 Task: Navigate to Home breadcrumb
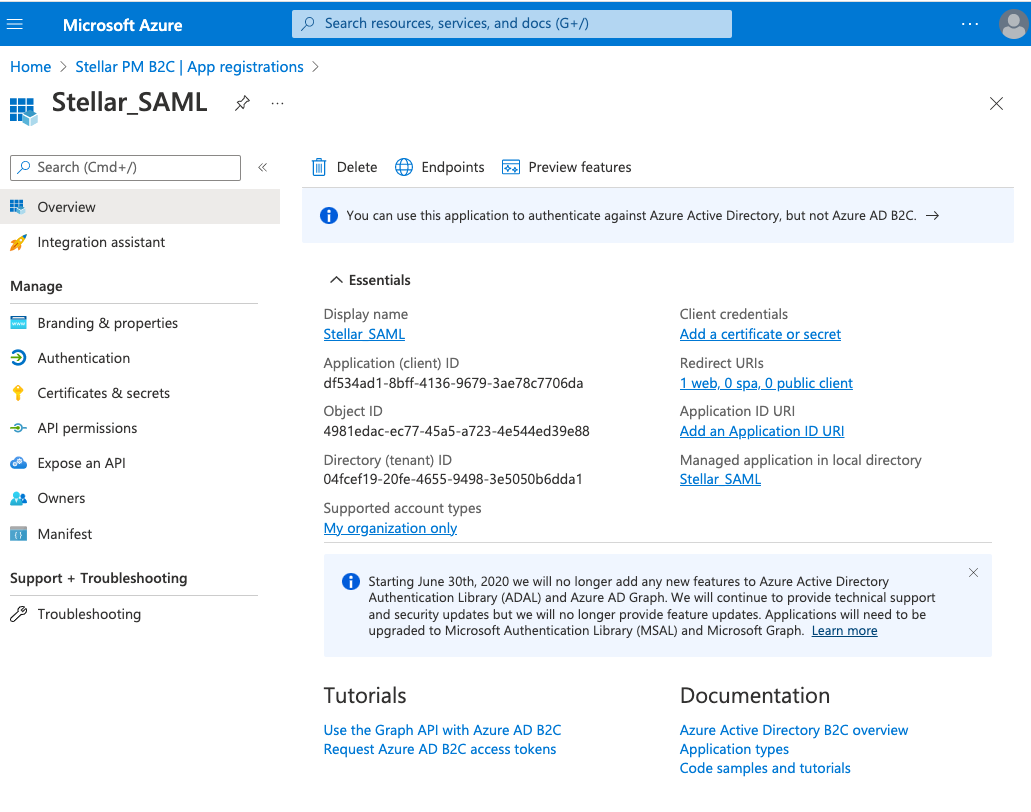point(30,67)
